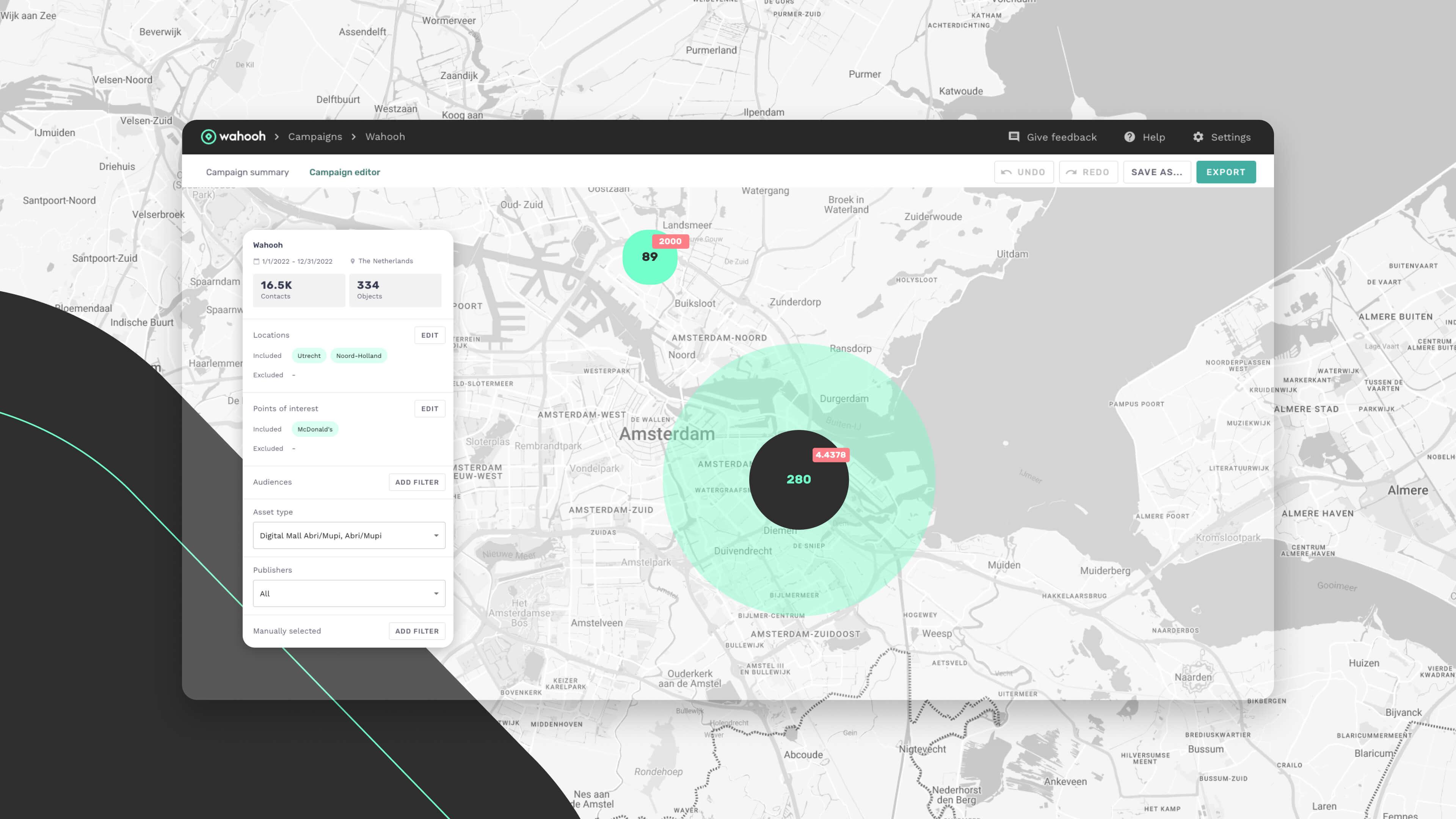Click the Undo button
1456x819 pixels.
tap(1024, 173)
